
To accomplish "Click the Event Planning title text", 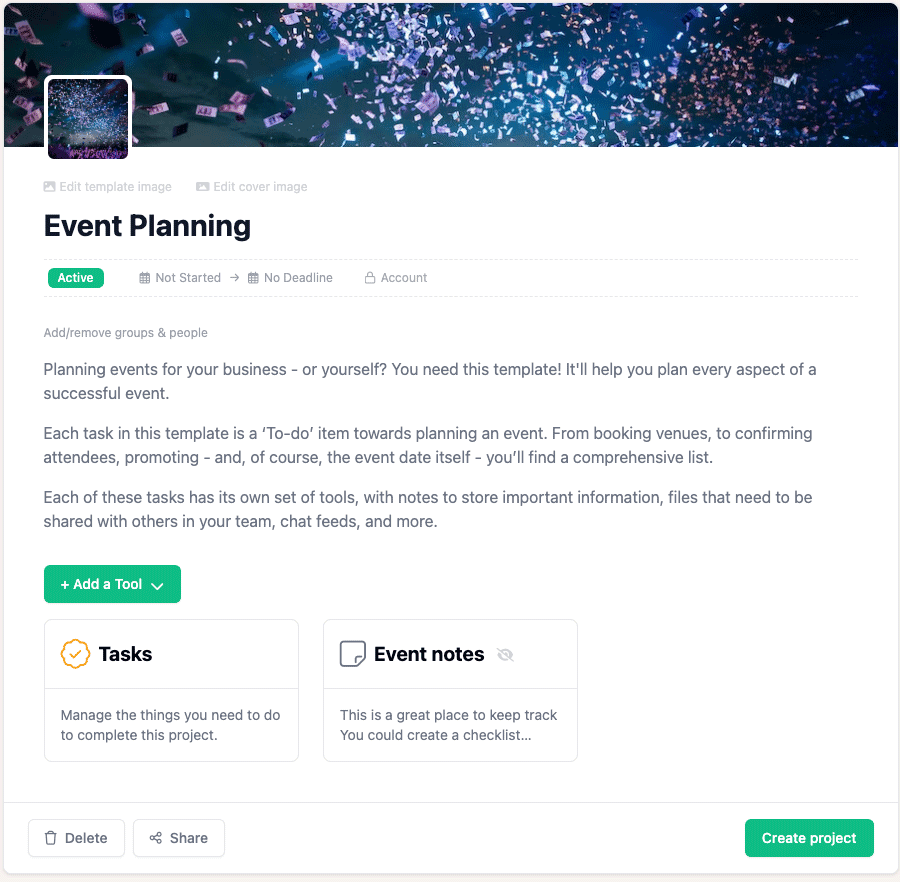I will coord(146,226).
